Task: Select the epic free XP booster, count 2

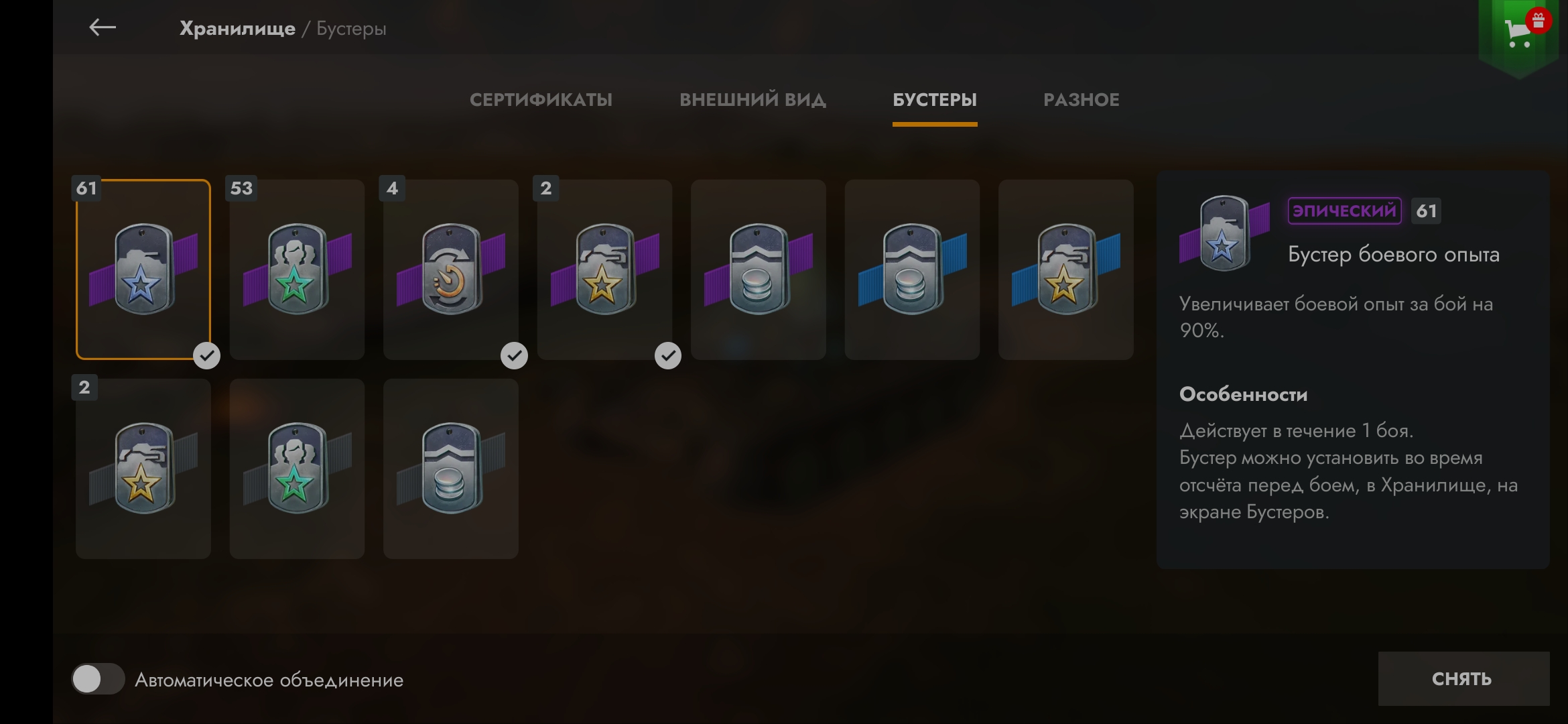Action: coord(604,269)
